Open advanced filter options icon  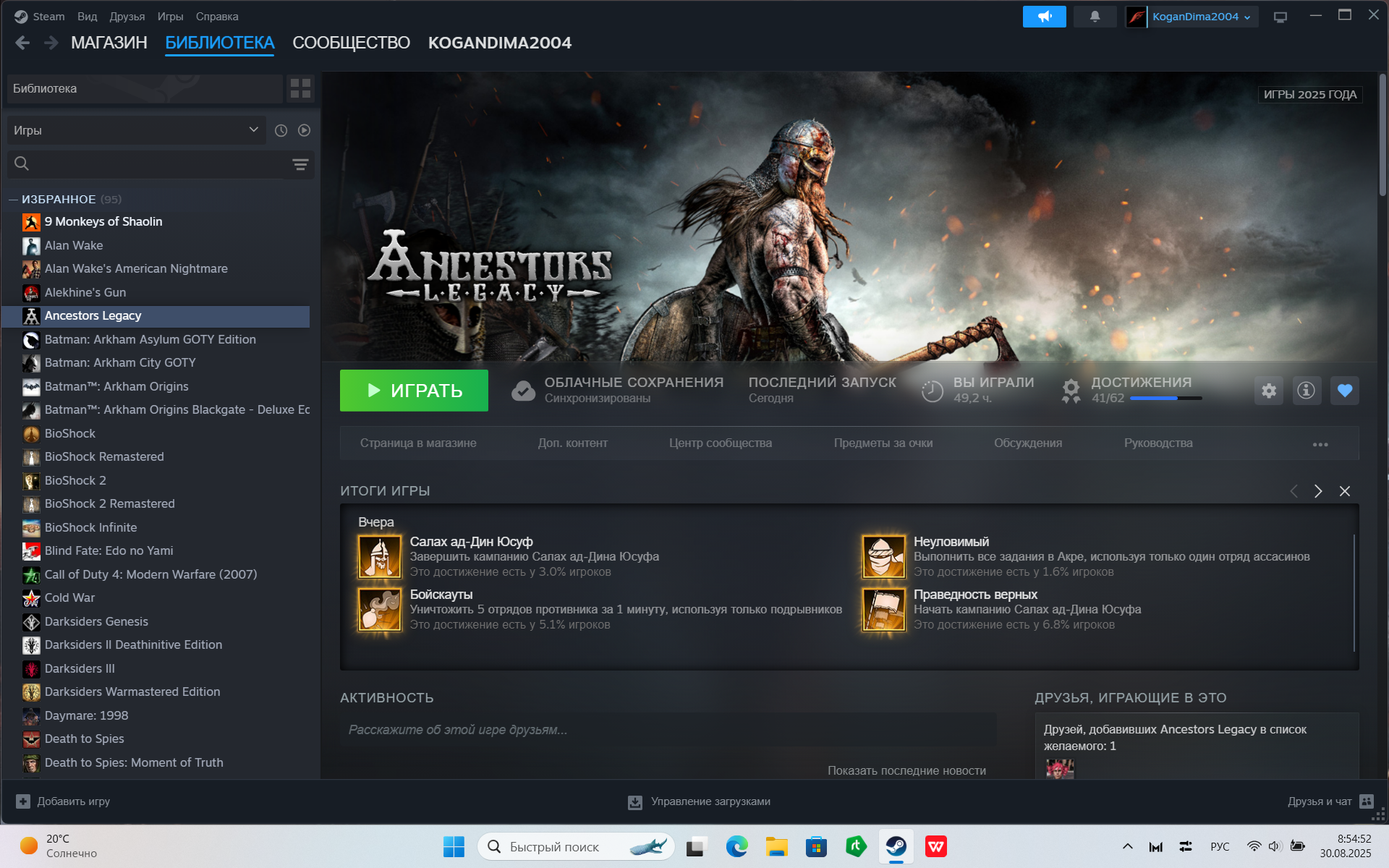pyautogui.click(x=300, y=164)
